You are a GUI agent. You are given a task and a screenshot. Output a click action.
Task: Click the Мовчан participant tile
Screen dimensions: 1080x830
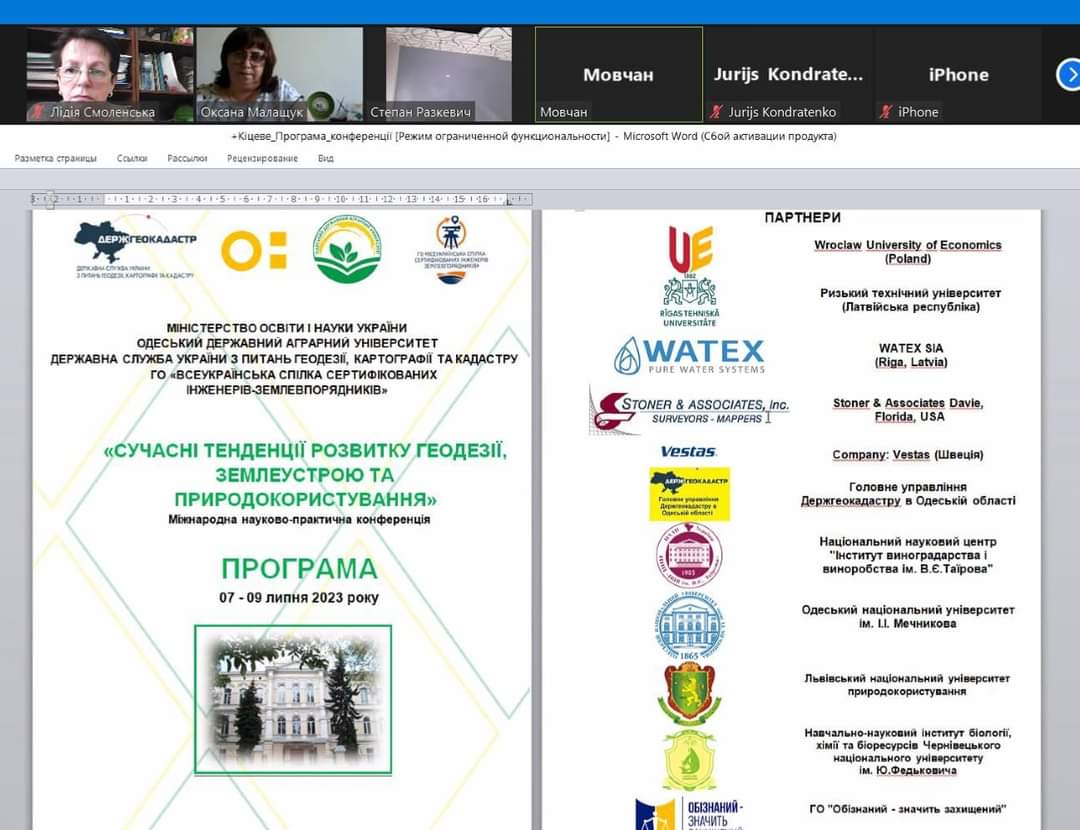[618, 72]
